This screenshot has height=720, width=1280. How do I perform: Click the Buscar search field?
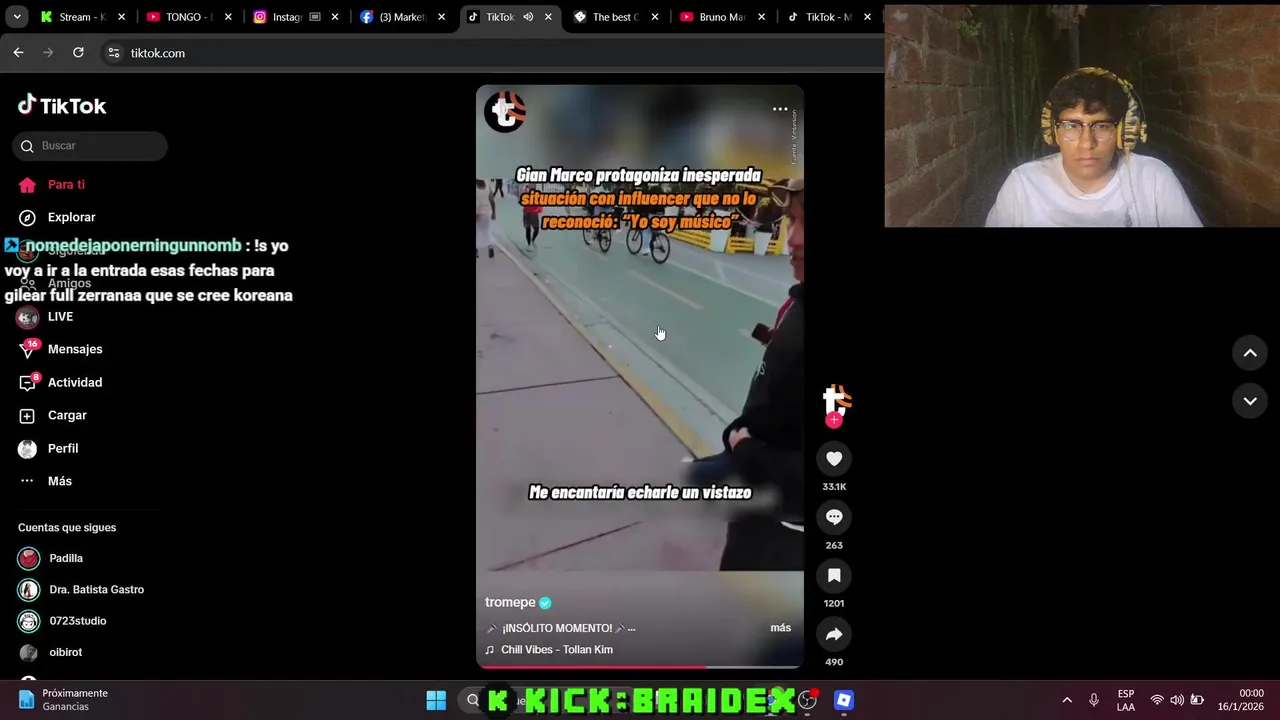pos(90,146)
